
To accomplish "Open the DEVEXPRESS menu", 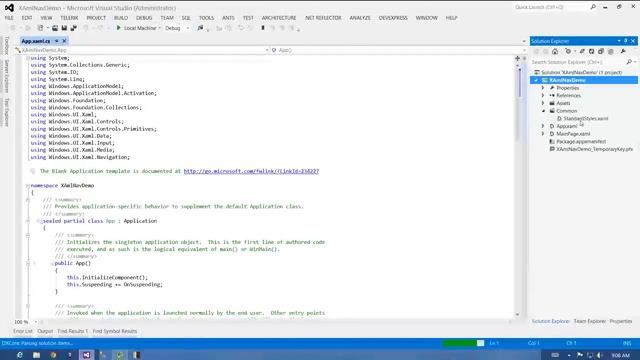I will 393,18.
